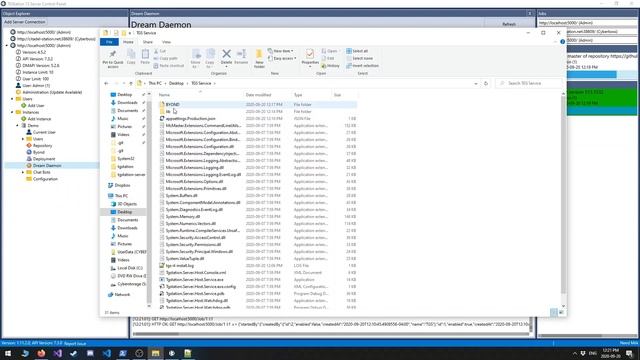This screenshot has height=360, width=640.
Task: Open Visual Studio from the taskbar
Action: [x=58, y=353]
